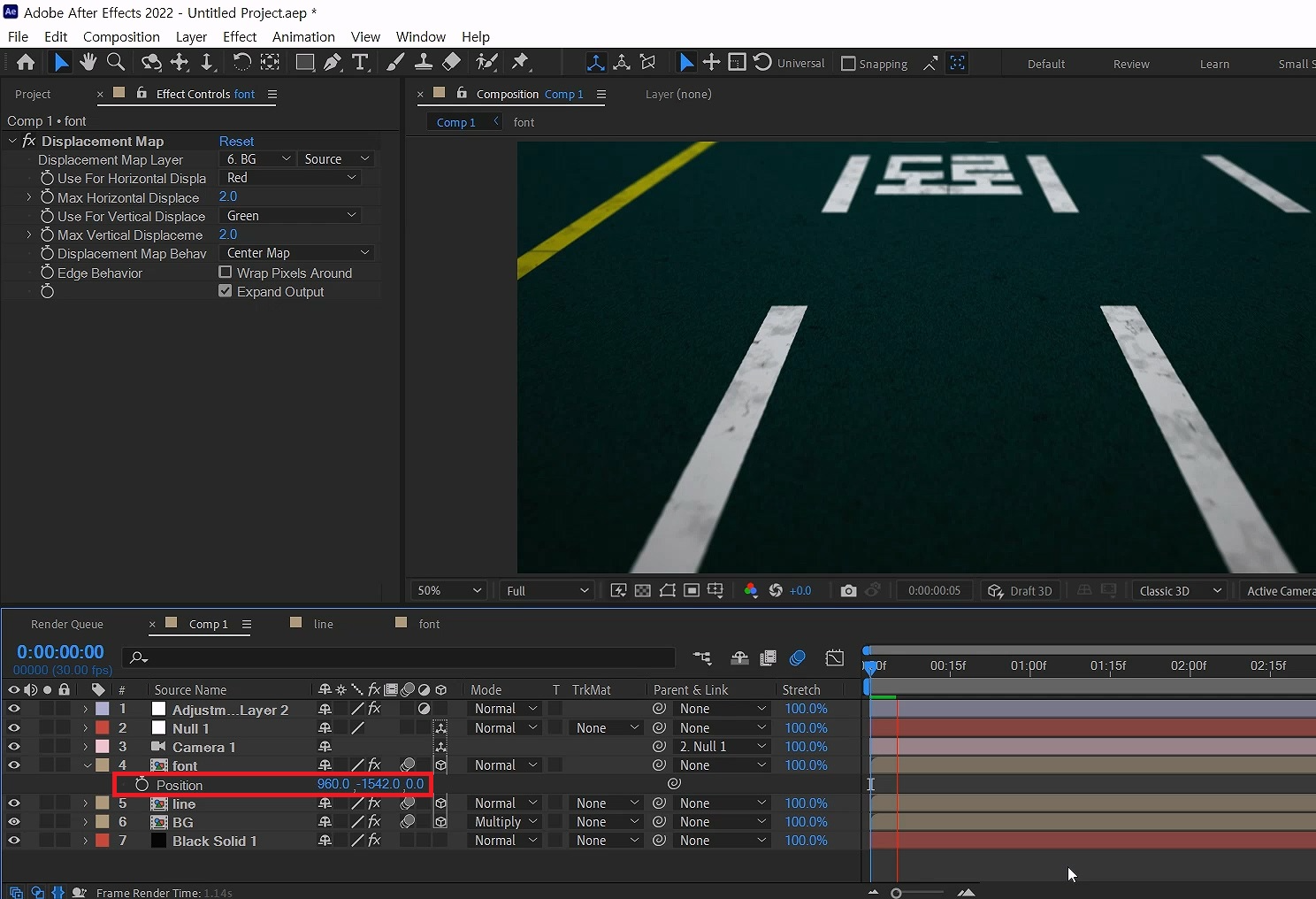Open the 50% magnification dropdown
Viewport: 1316px width, 899px height.
tap(449, 591)
